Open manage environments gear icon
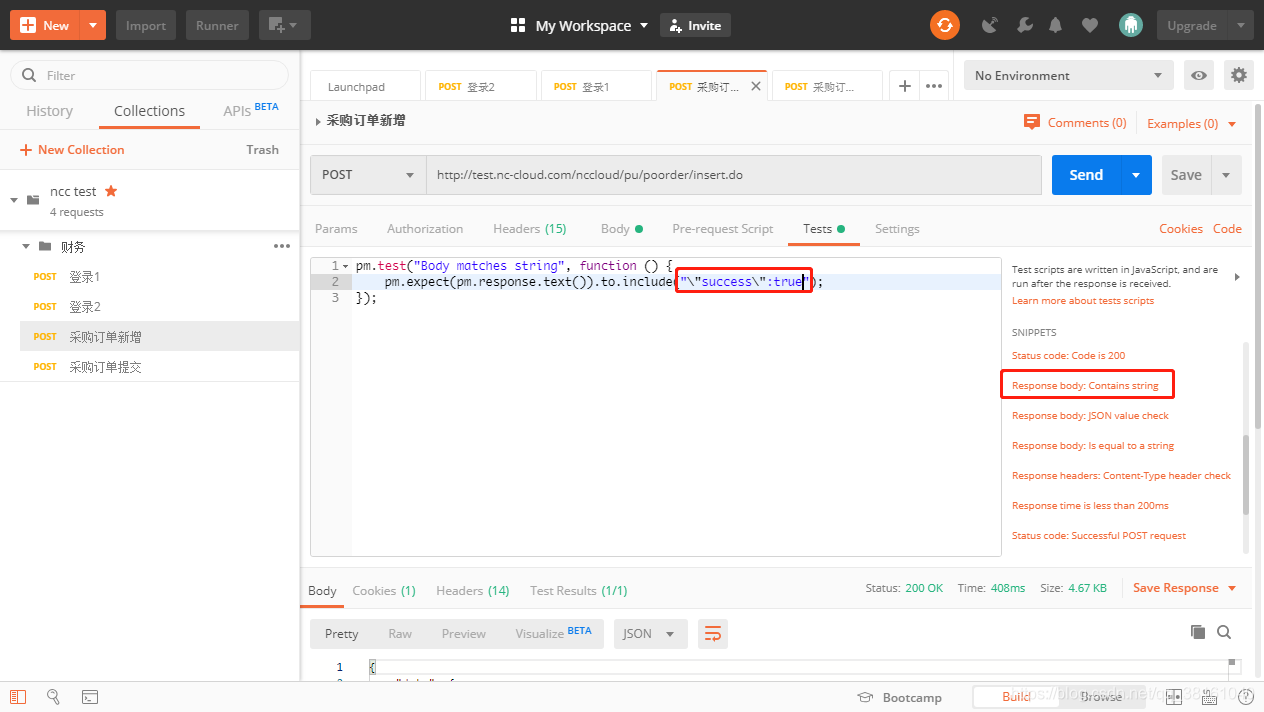 point(1239,75)
